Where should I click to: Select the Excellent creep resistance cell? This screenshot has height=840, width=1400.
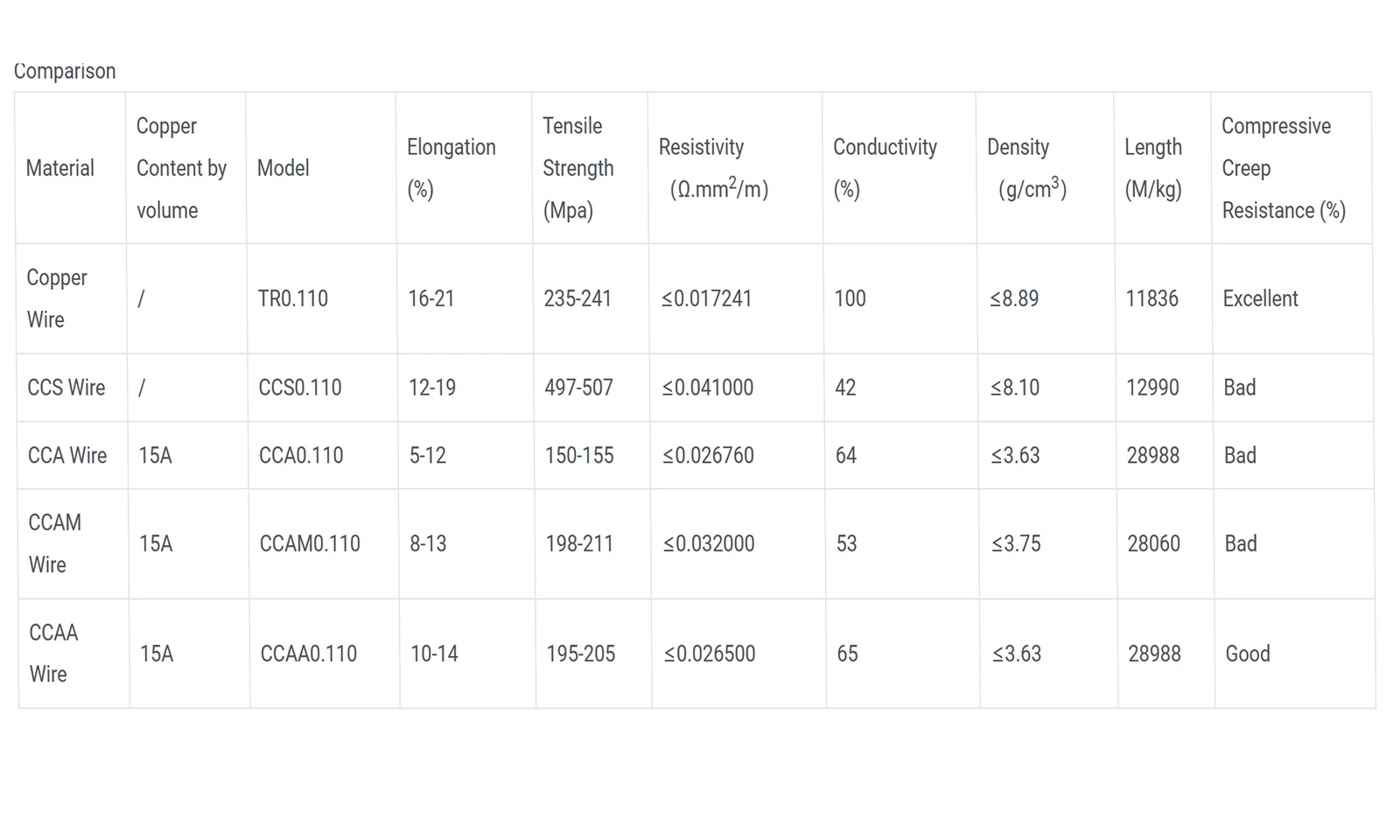(x=1260, y=298)
